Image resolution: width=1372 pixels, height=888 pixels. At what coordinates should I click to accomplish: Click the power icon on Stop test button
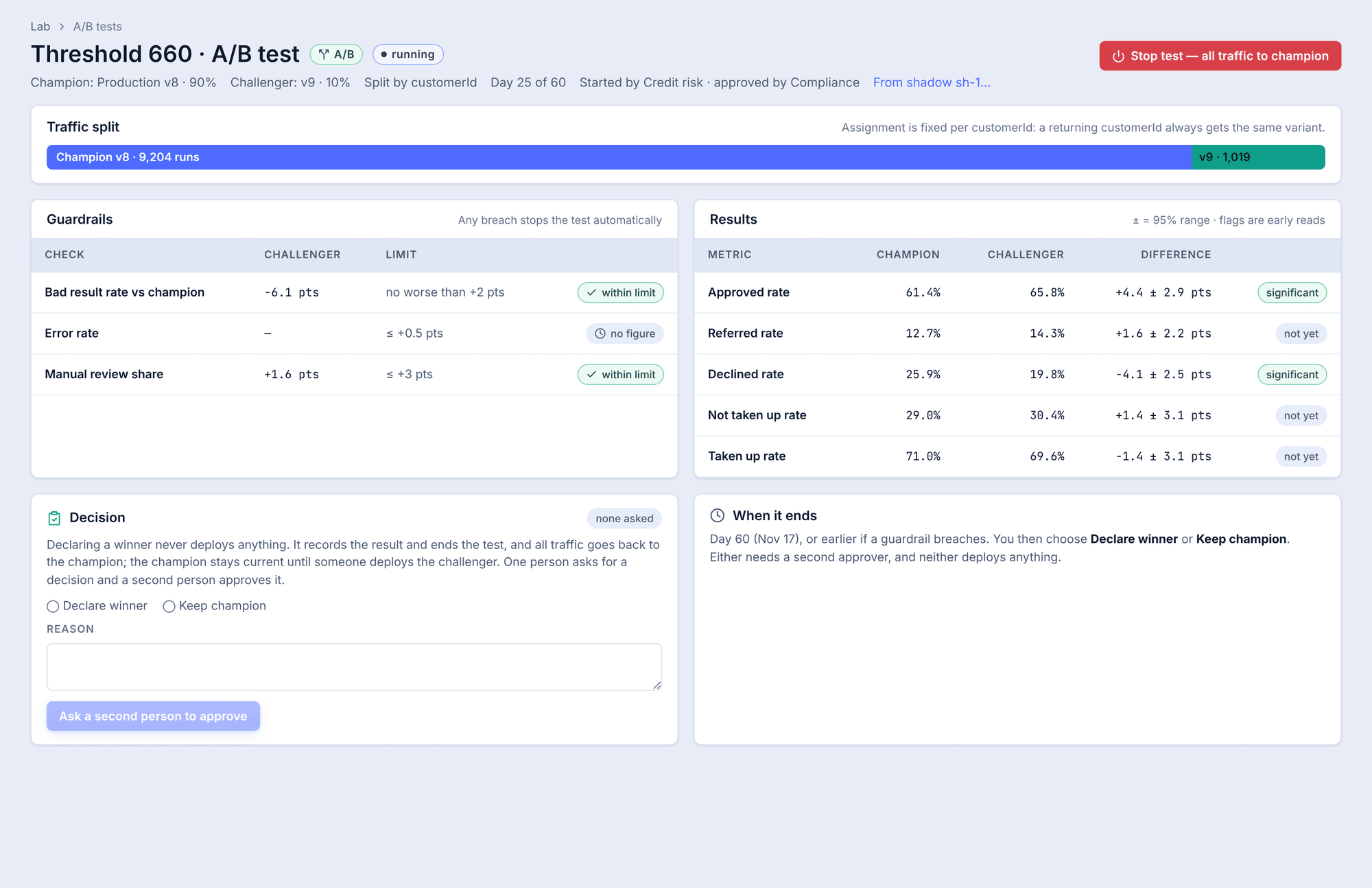tap(1118, 56)
